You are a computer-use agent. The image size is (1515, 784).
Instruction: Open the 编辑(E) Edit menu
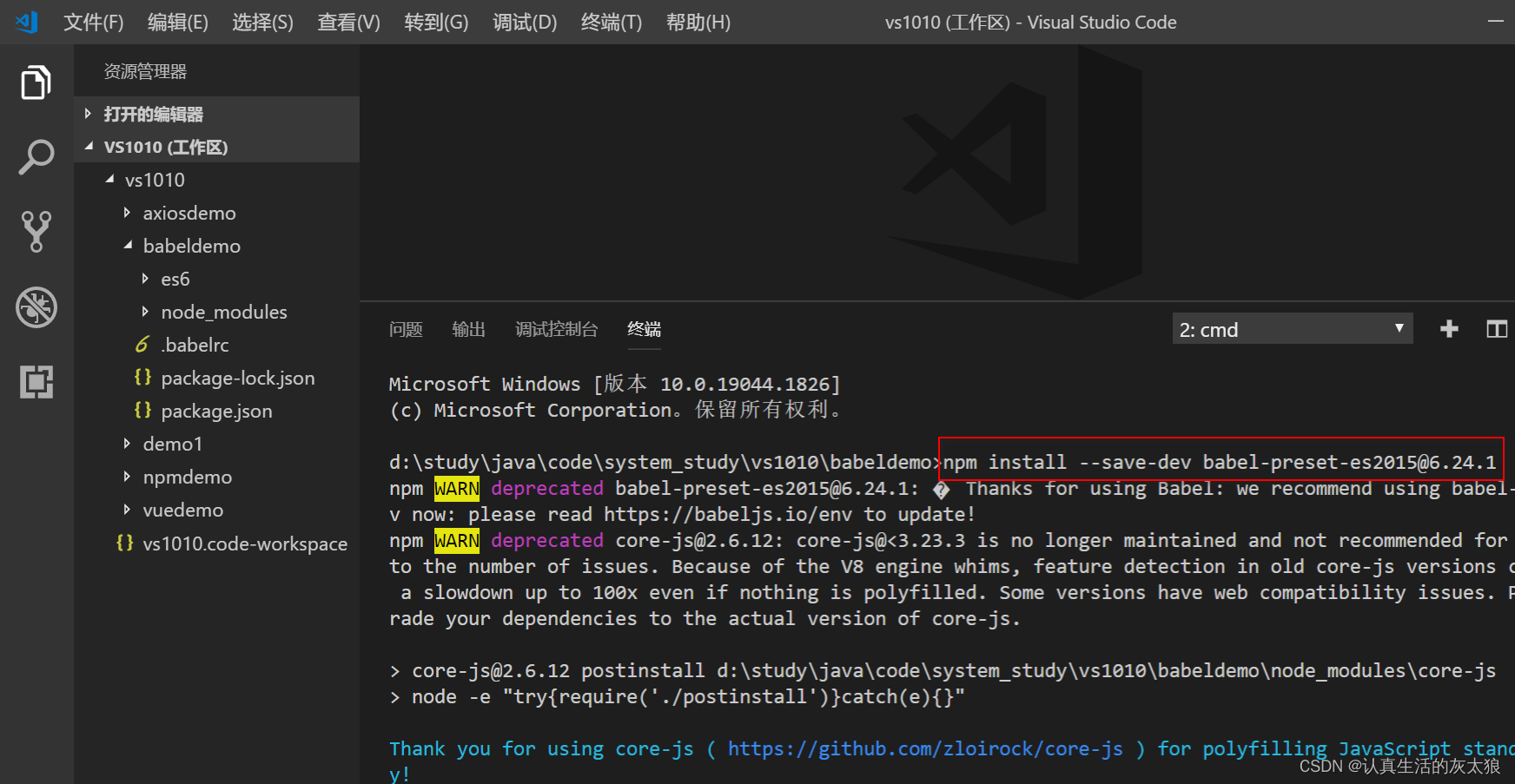point(178,23)
